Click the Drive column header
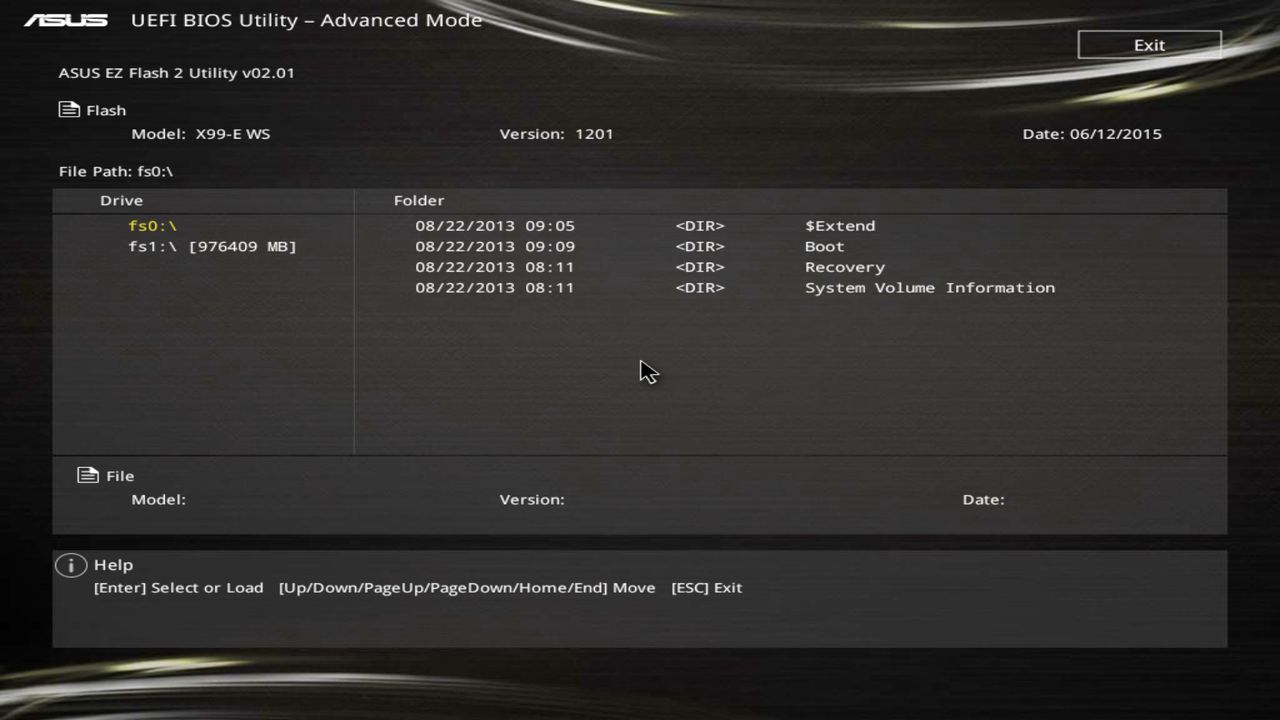This screenshot has width=1280, height=720. tap(121, 201)
